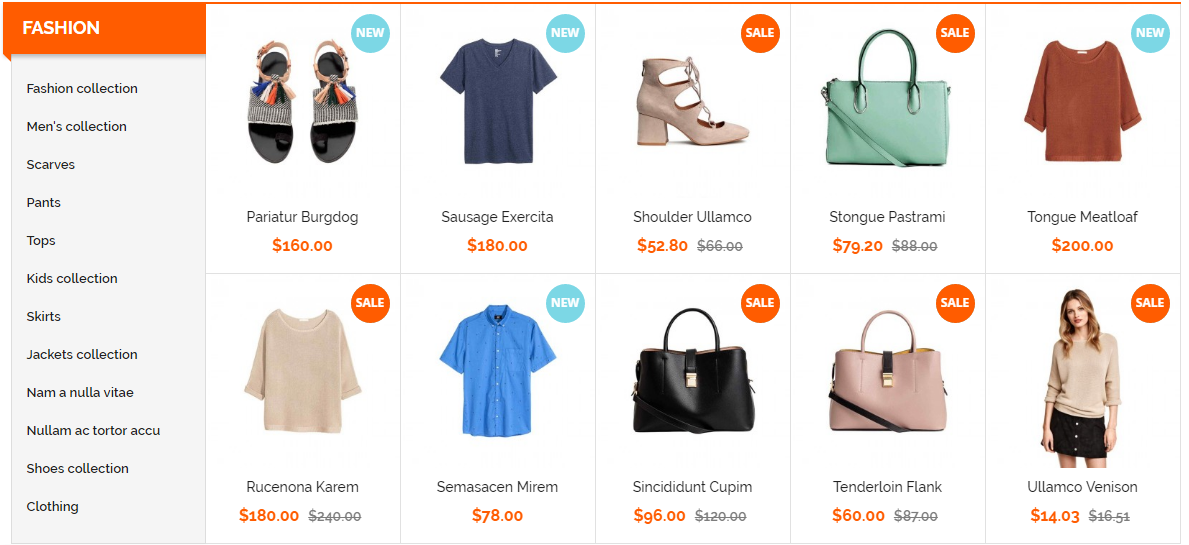Open the Sincididunt Cupim product title
The width and height of the screenshot is (1189, 545).
pyautogui.click(x=692, y=487)
